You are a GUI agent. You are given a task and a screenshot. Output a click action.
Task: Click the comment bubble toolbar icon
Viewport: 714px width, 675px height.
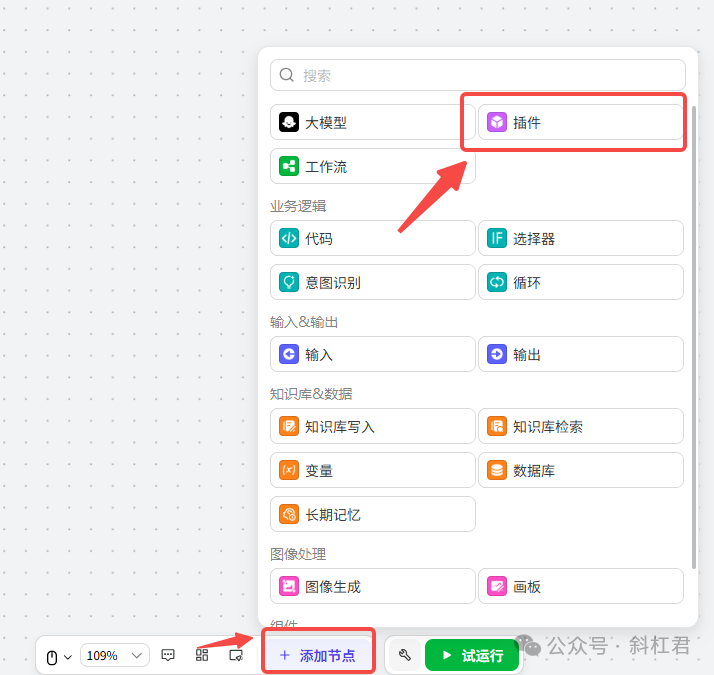[168, 655]
